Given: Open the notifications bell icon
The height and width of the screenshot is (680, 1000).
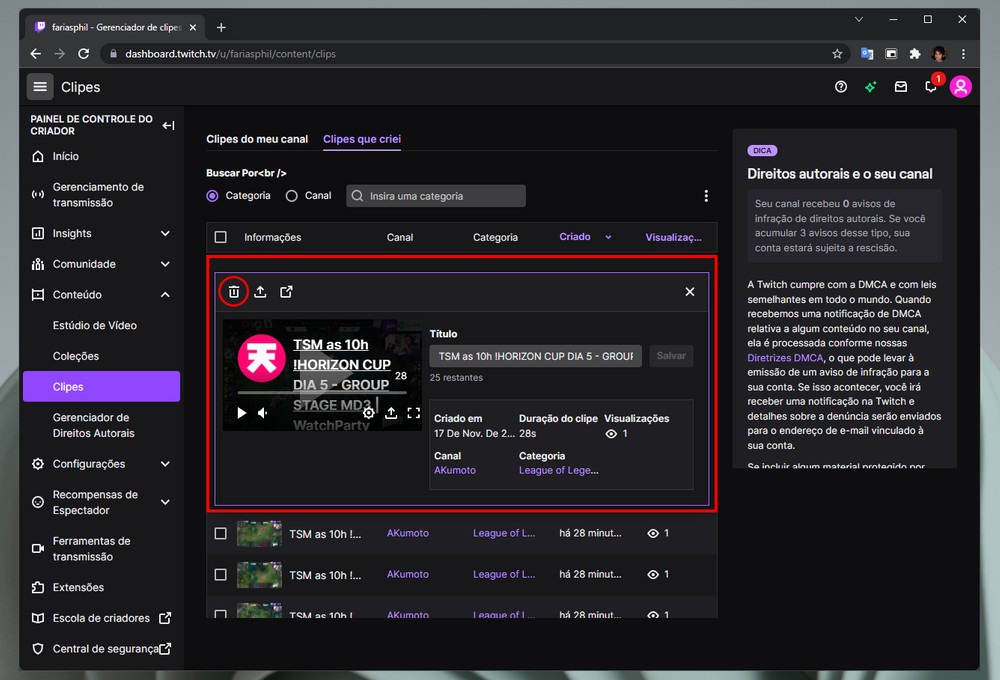Looking at the screenshot, I should pos(931,87).
